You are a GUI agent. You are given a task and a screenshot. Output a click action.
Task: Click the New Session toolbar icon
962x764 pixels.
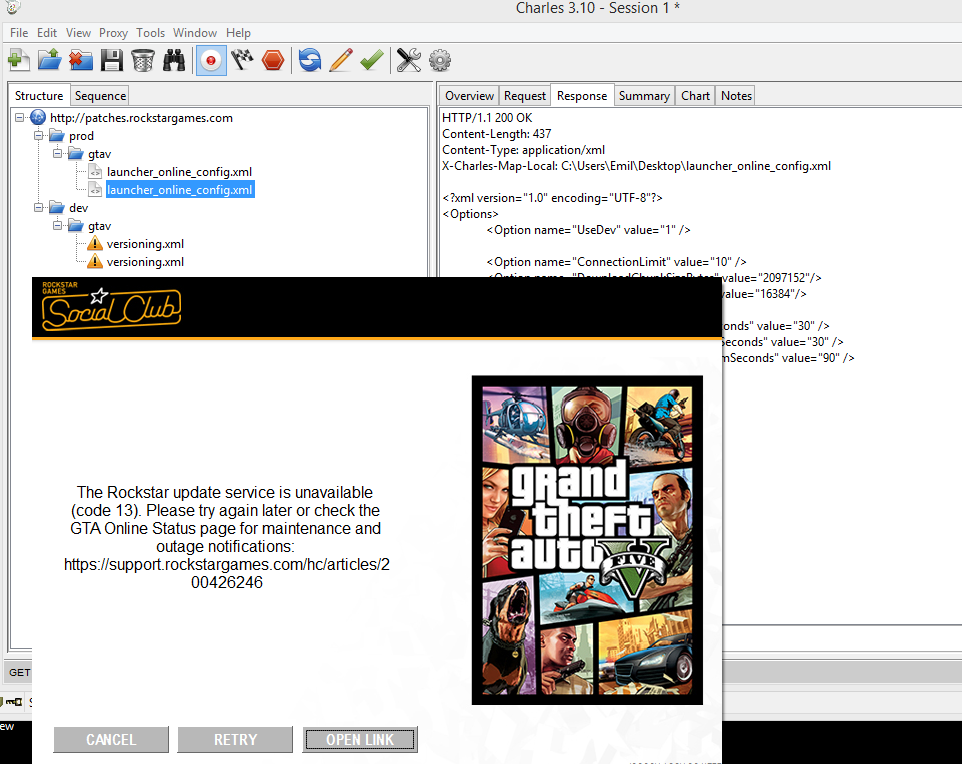click(x=19, y=60)
